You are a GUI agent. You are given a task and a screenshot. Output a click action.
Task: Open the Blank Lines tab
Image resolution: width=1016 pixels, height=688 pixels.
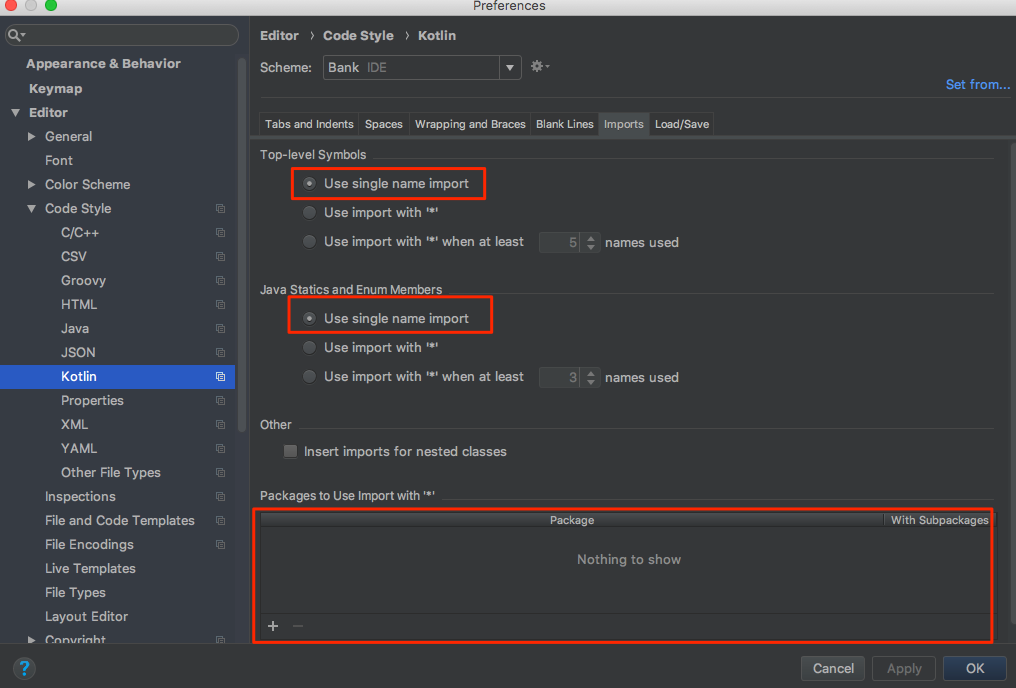tap(564, 124)
